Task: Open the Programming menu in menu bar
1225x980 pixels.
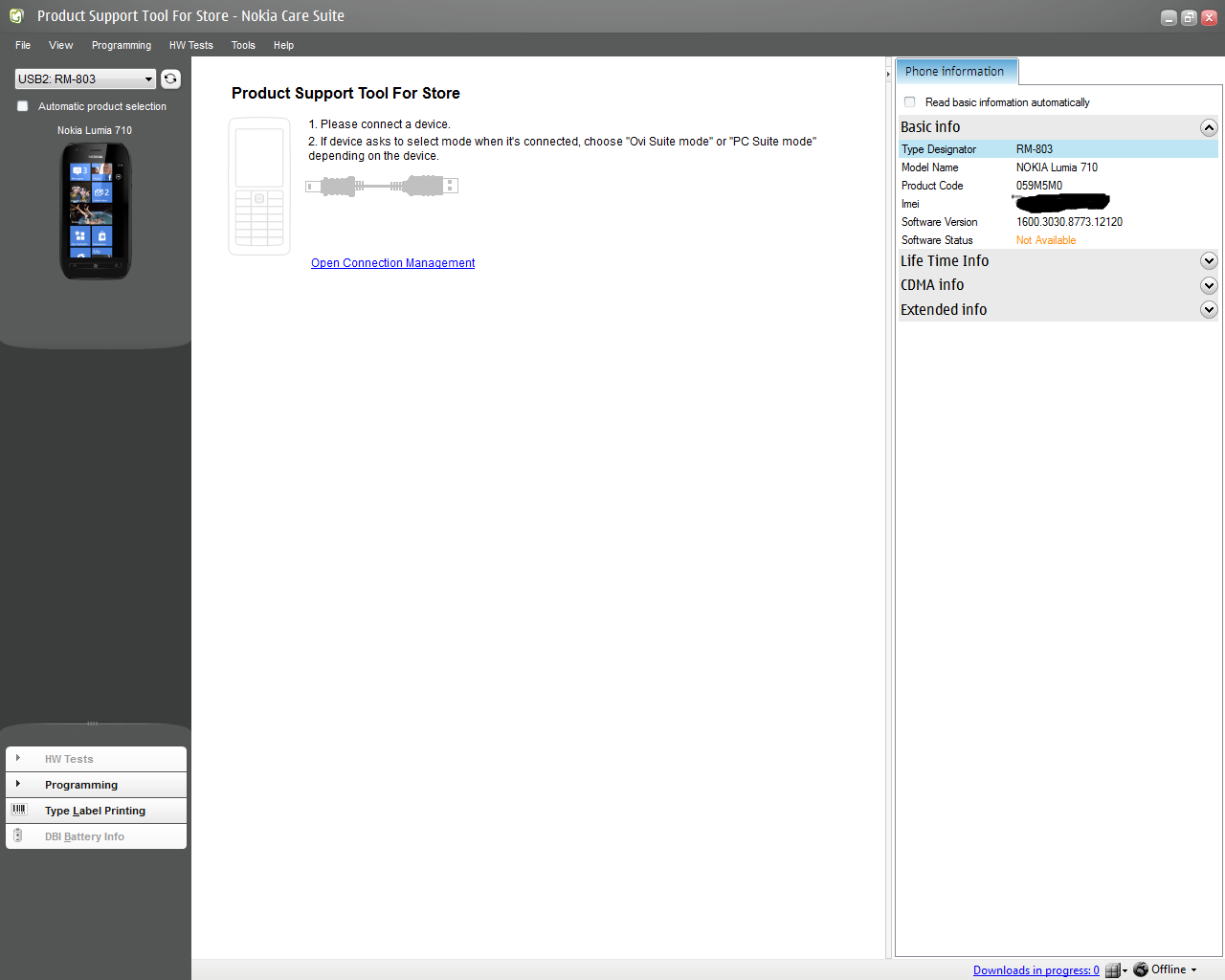Action: [x=122, y=45]
